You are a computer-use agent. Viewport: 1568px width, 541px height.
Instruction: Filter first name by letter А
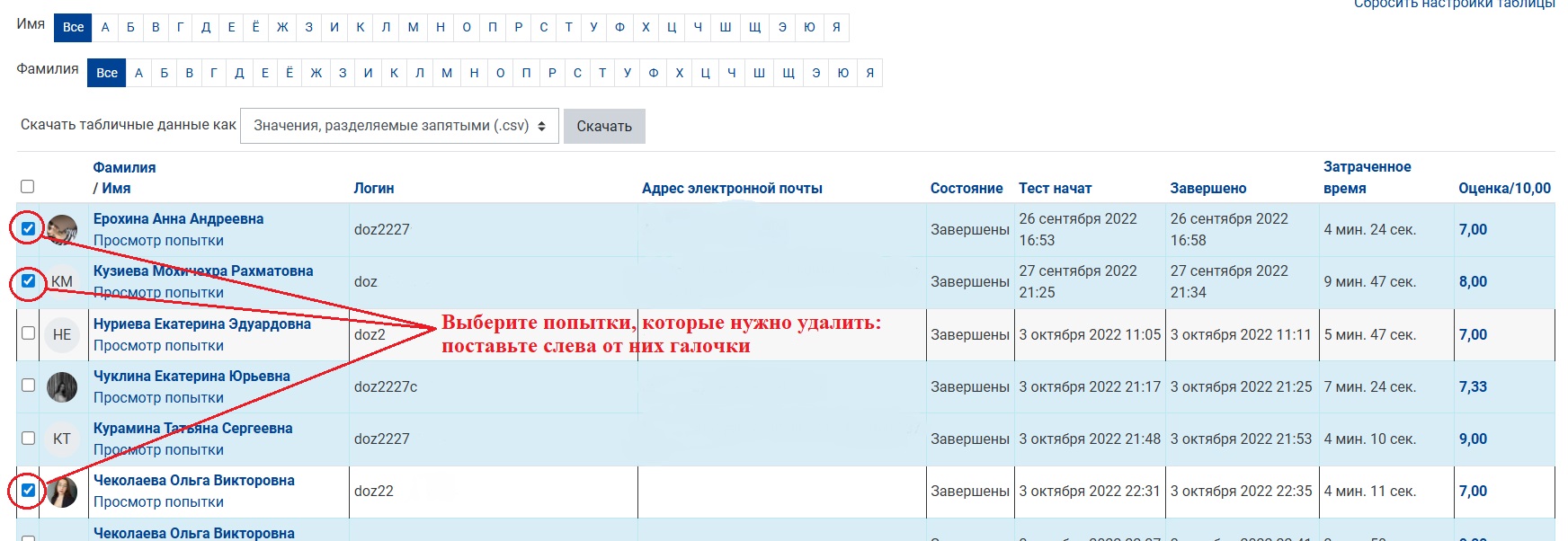[105, 27]
